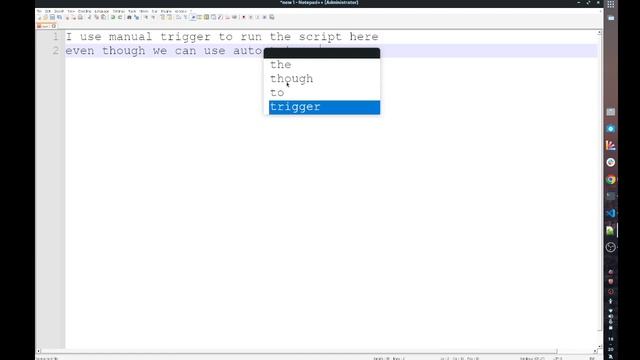Open the Search menu
Image resolution: width=640 pixels, height=360 pixels.
[59, 11]
